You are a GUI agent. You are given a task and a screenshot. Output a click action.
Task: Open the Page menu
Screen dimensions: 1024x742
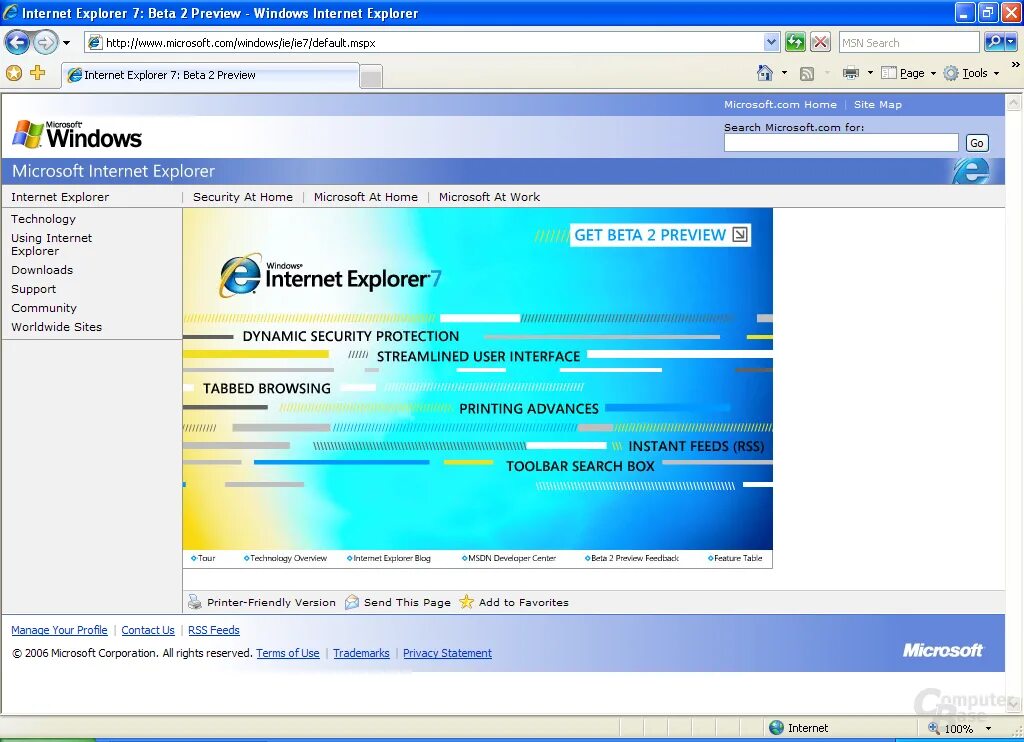pyautogui.click(x=908, y=73)
